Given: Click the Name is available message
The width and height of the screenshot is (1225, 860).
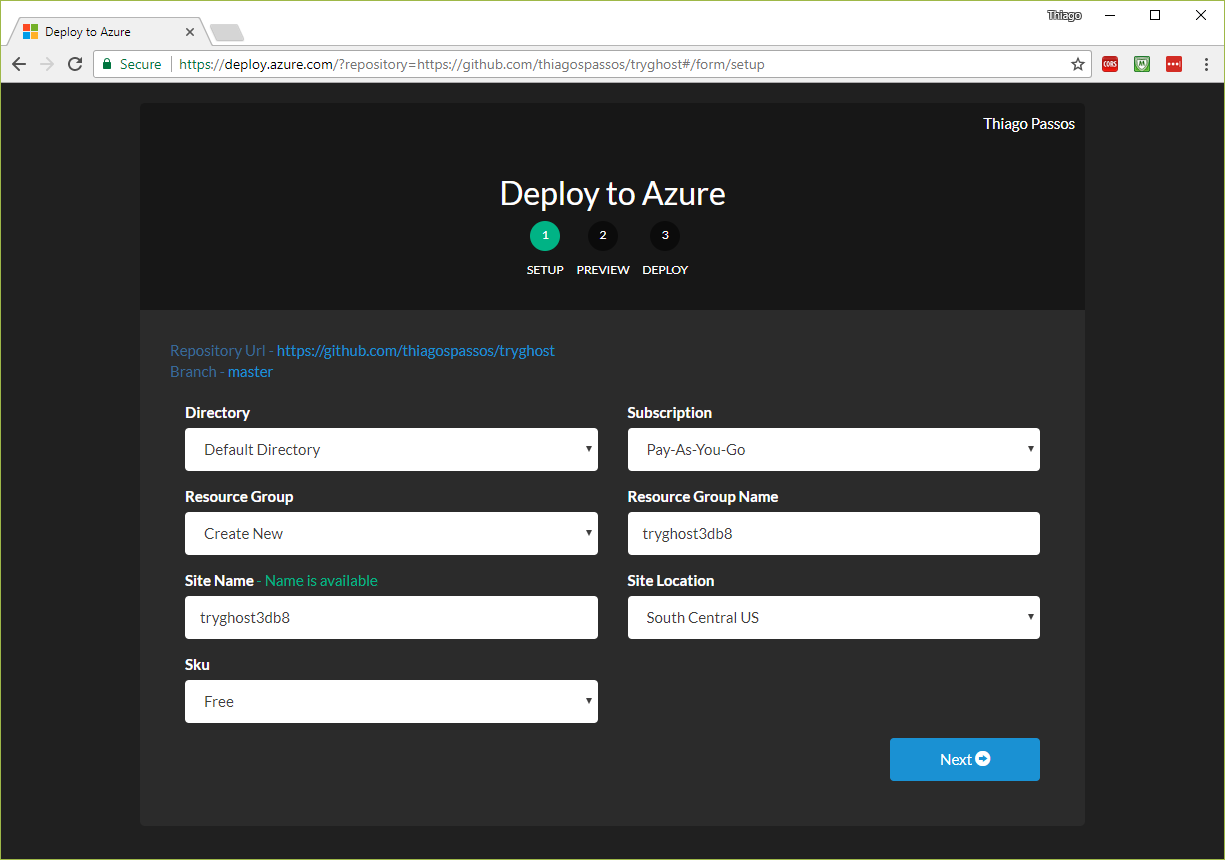Looking at the screenshot, I should (x=321, y=581).
